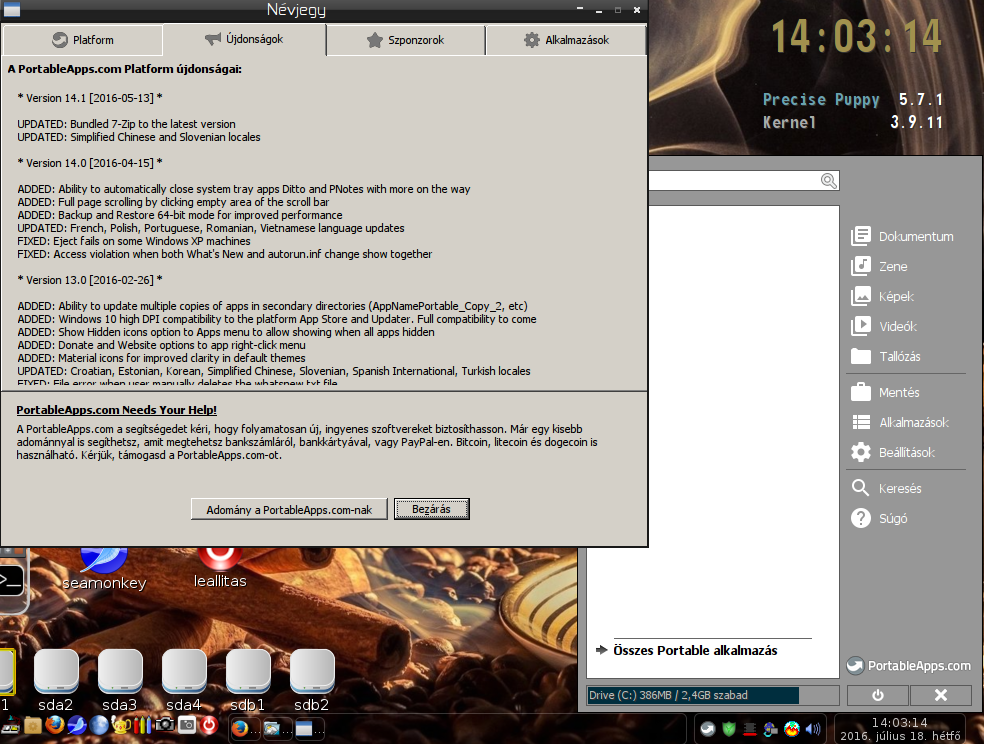This screenshot has height=744, width=984.
Task: Open the Szponzorok tab
Action: (405, 40)
